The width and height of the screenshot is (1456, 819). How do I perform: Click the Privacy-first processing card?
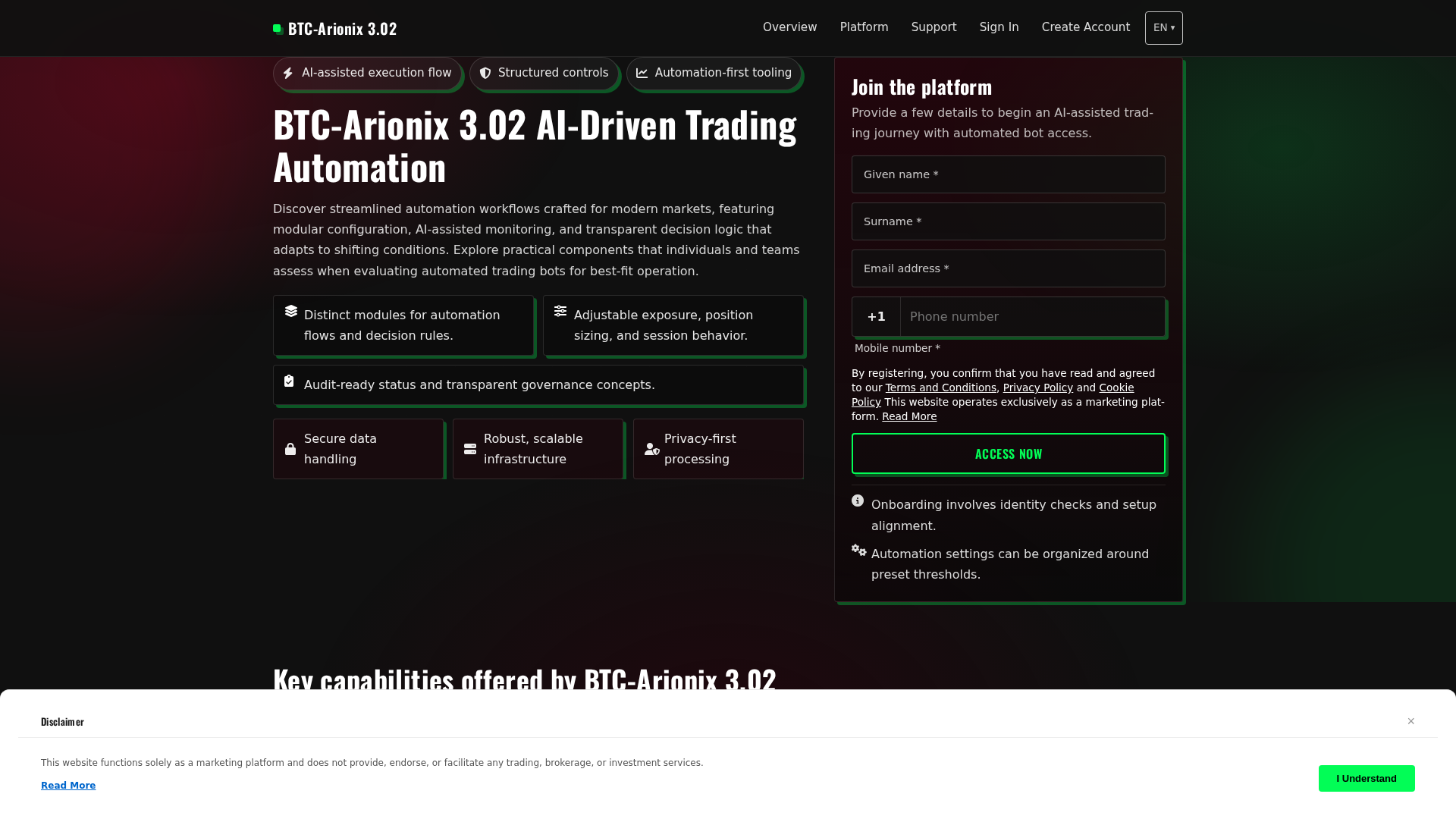(x=718, y=449)
